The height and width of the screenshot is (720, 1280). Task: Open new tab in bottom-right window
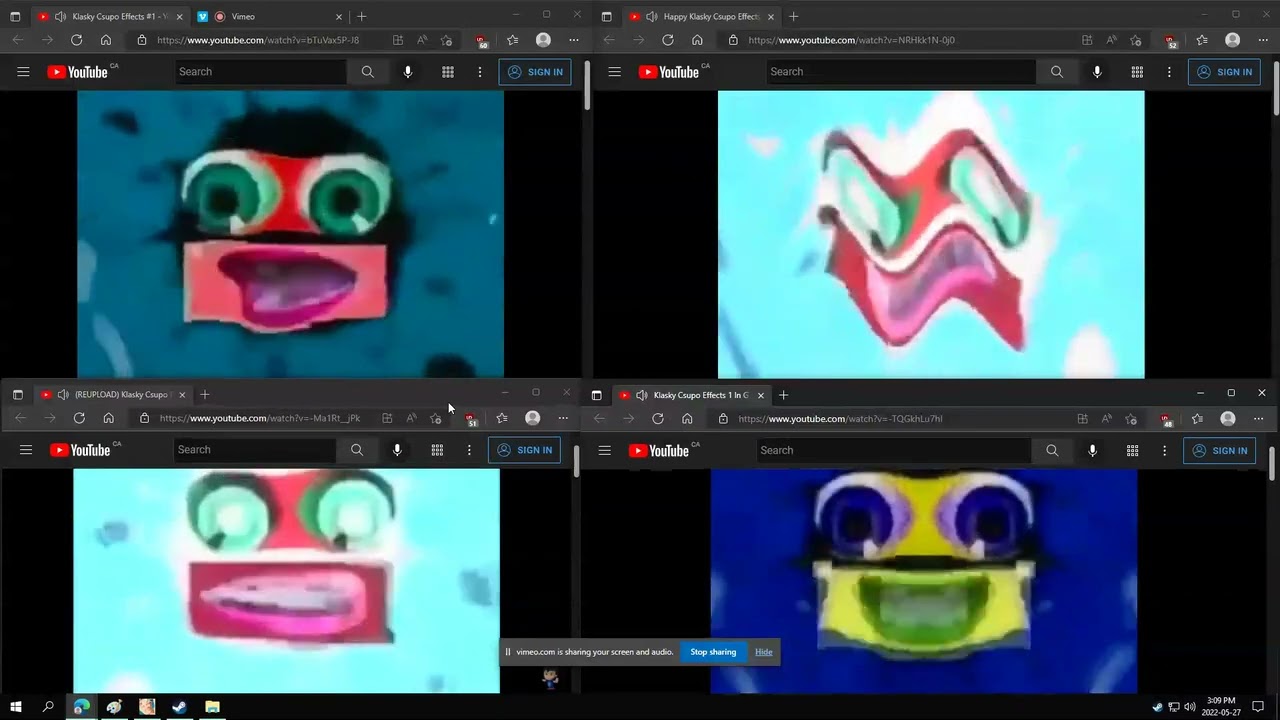click(783, 395)
